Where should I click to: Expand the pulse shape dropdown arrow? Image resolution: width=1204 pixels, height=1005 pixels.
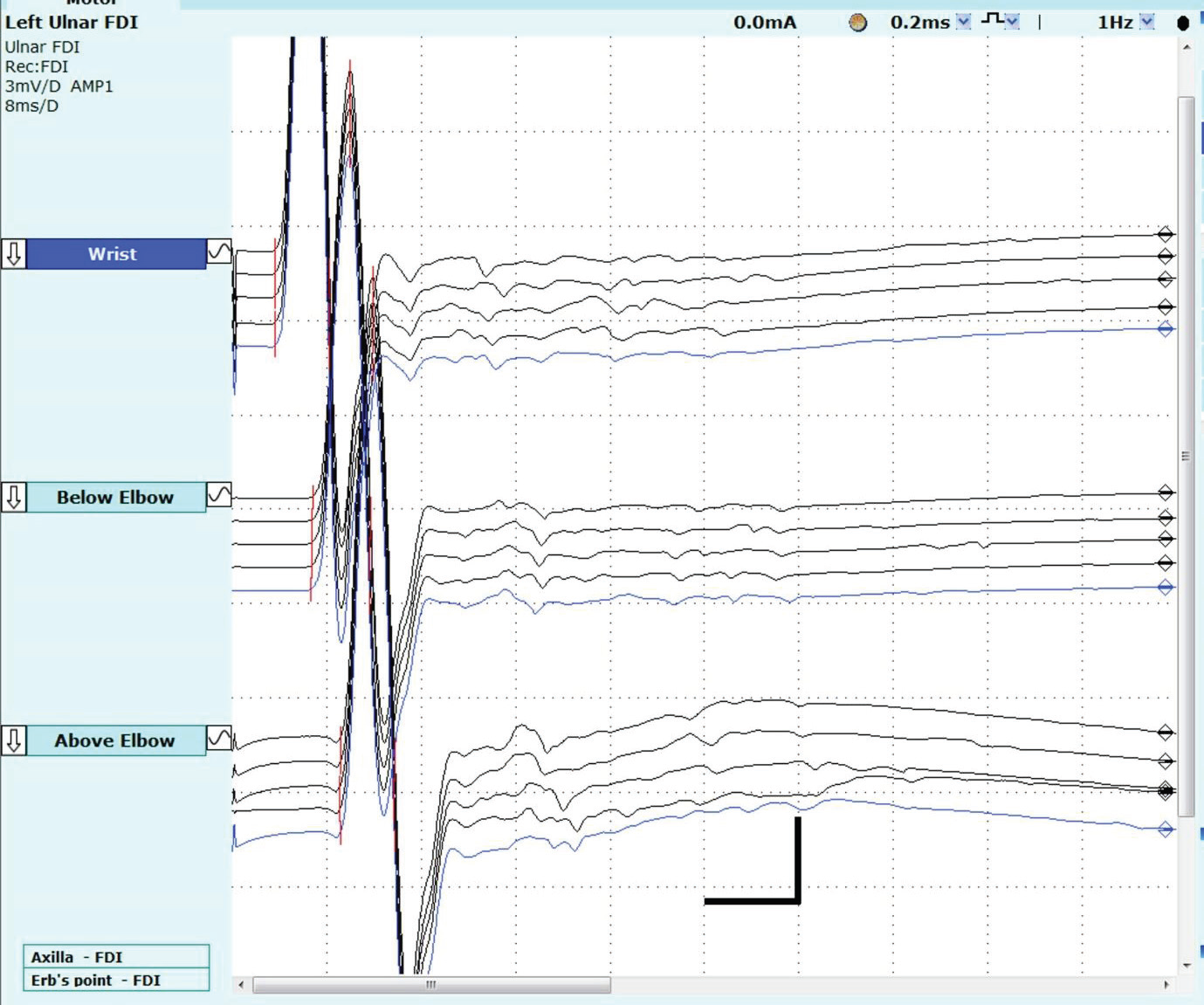coord(1012,22)
